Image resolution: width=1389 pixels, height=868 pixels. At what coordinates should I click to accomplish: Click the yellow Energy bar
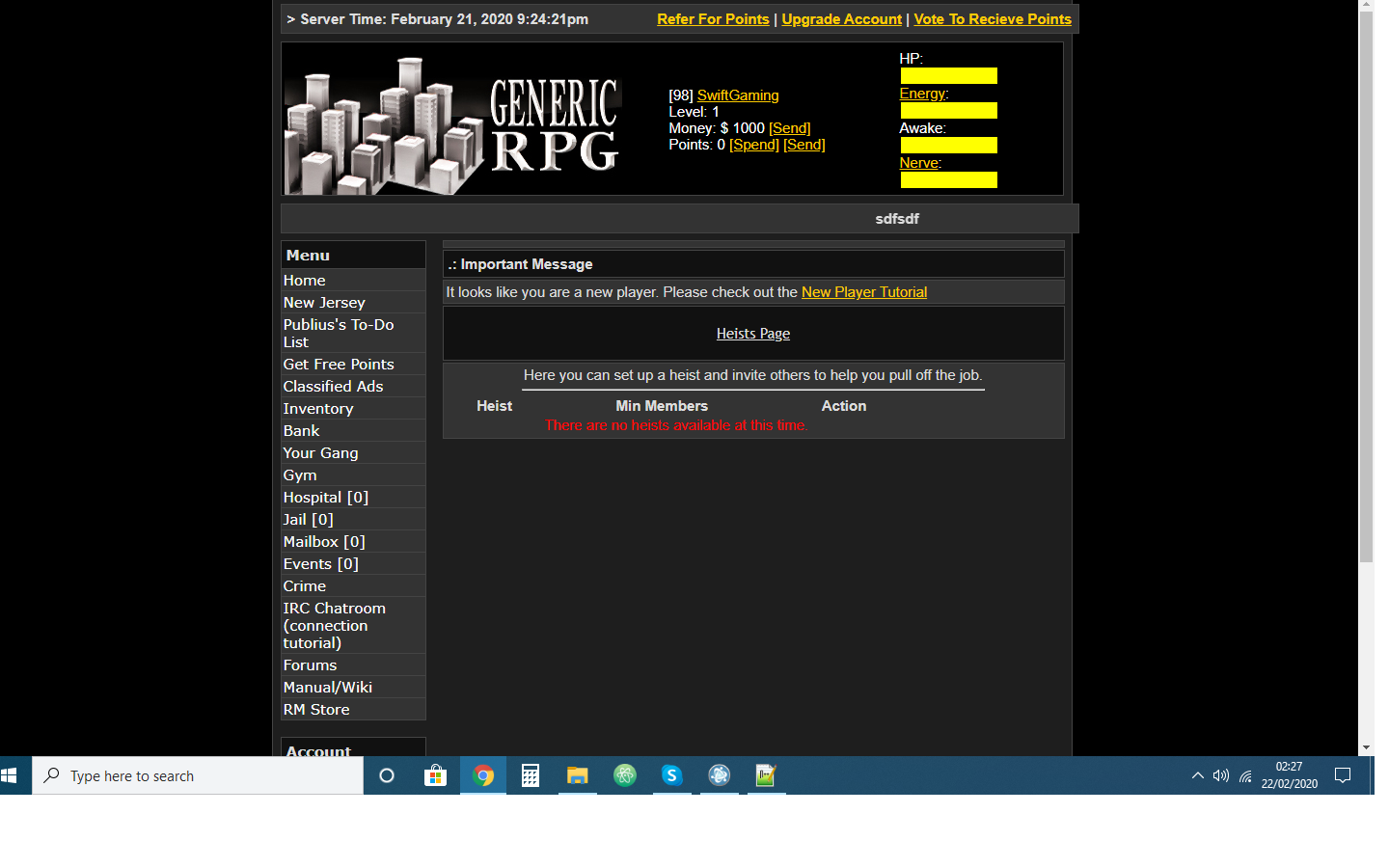pos(948,111)
